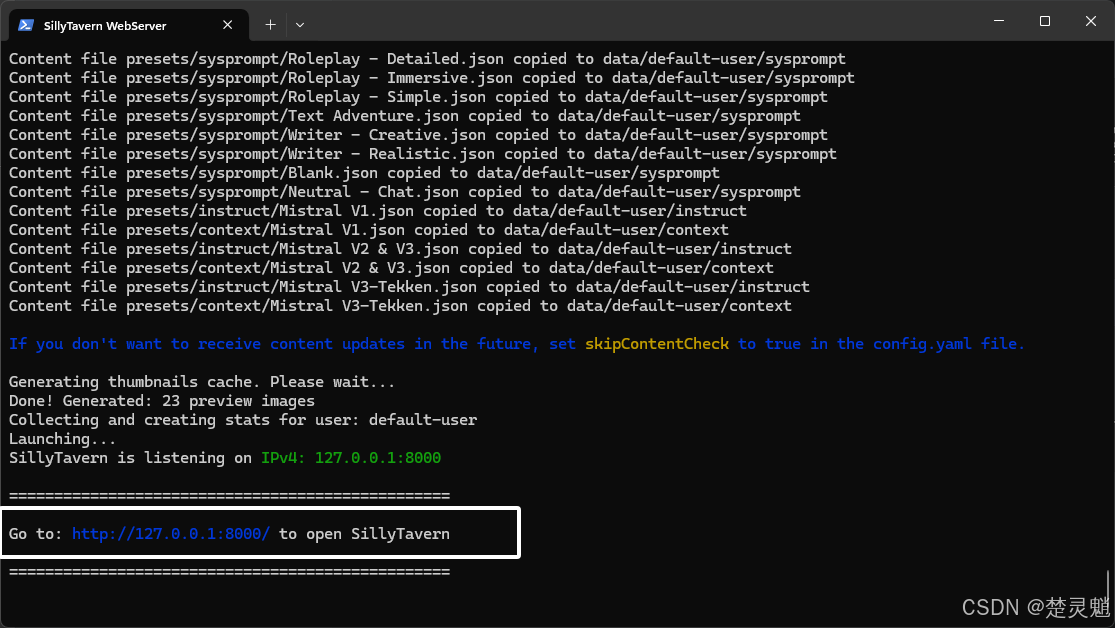The width and height of the screenshot is (1115, 628).
Task: Click the line mentioning Writer - Creative.json
Action: click(x=418, y=135)
